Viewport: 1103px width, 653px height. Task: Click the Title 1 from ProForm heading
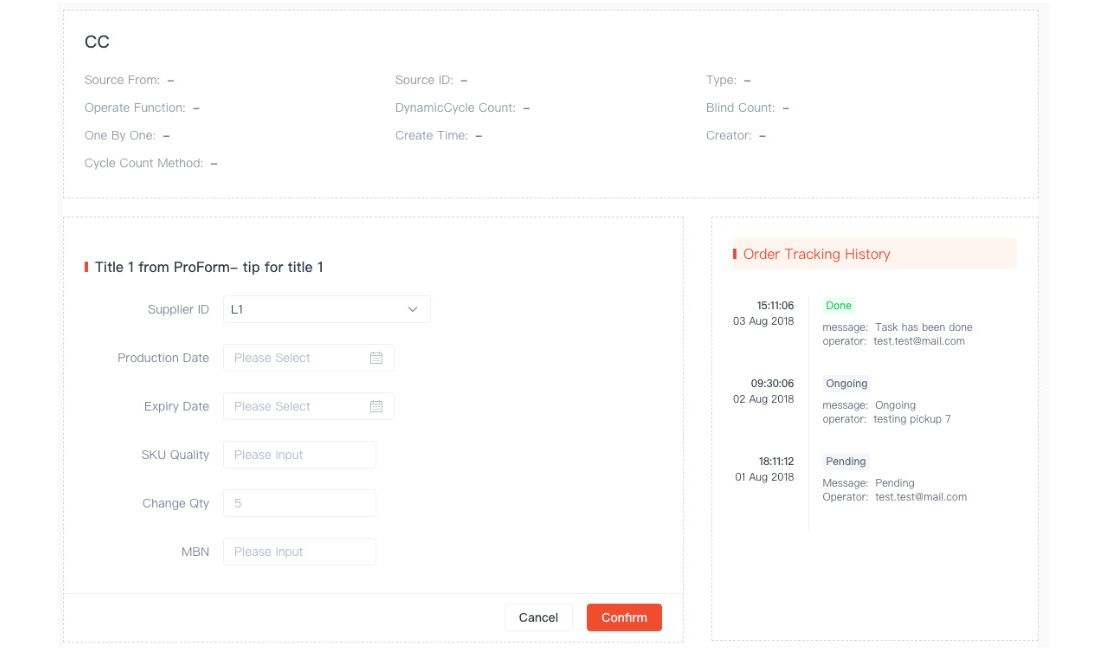(x=209, y=267)
